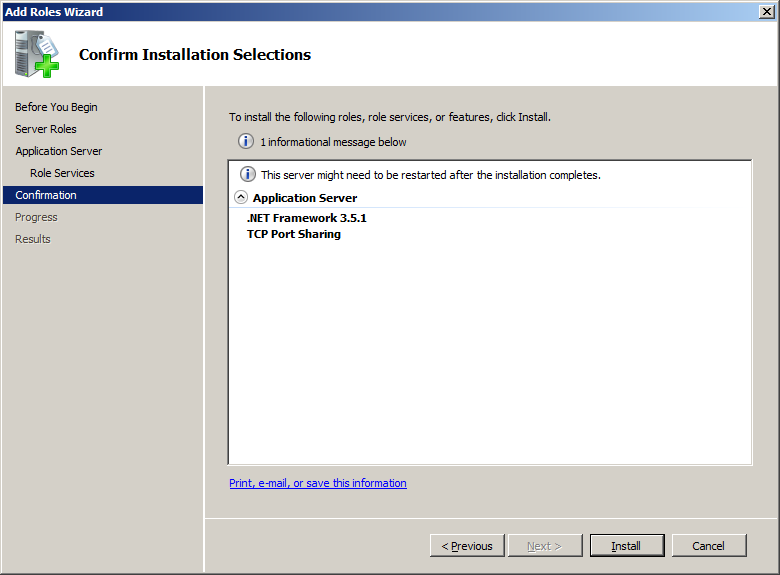Select Application Server in the sidebar
This screenshot has width=780, height=575.
click(59, 151)
